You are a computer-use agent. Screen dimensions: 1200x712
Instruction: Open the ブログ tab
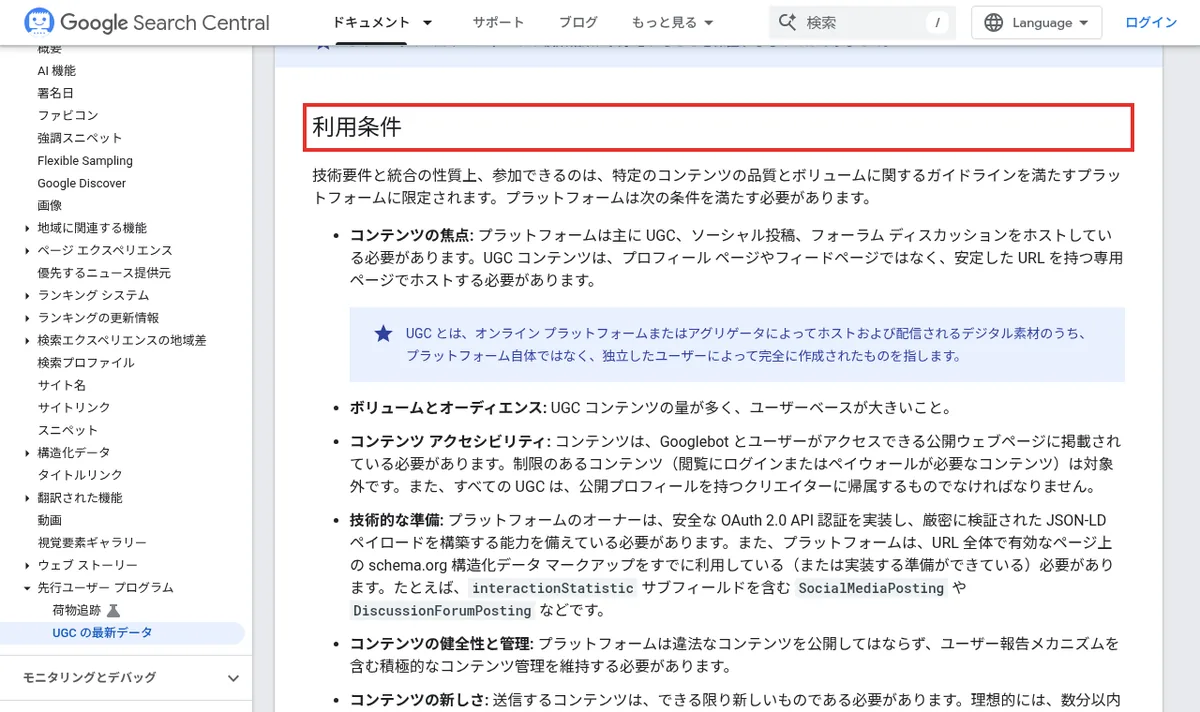(x=578, y=22)
